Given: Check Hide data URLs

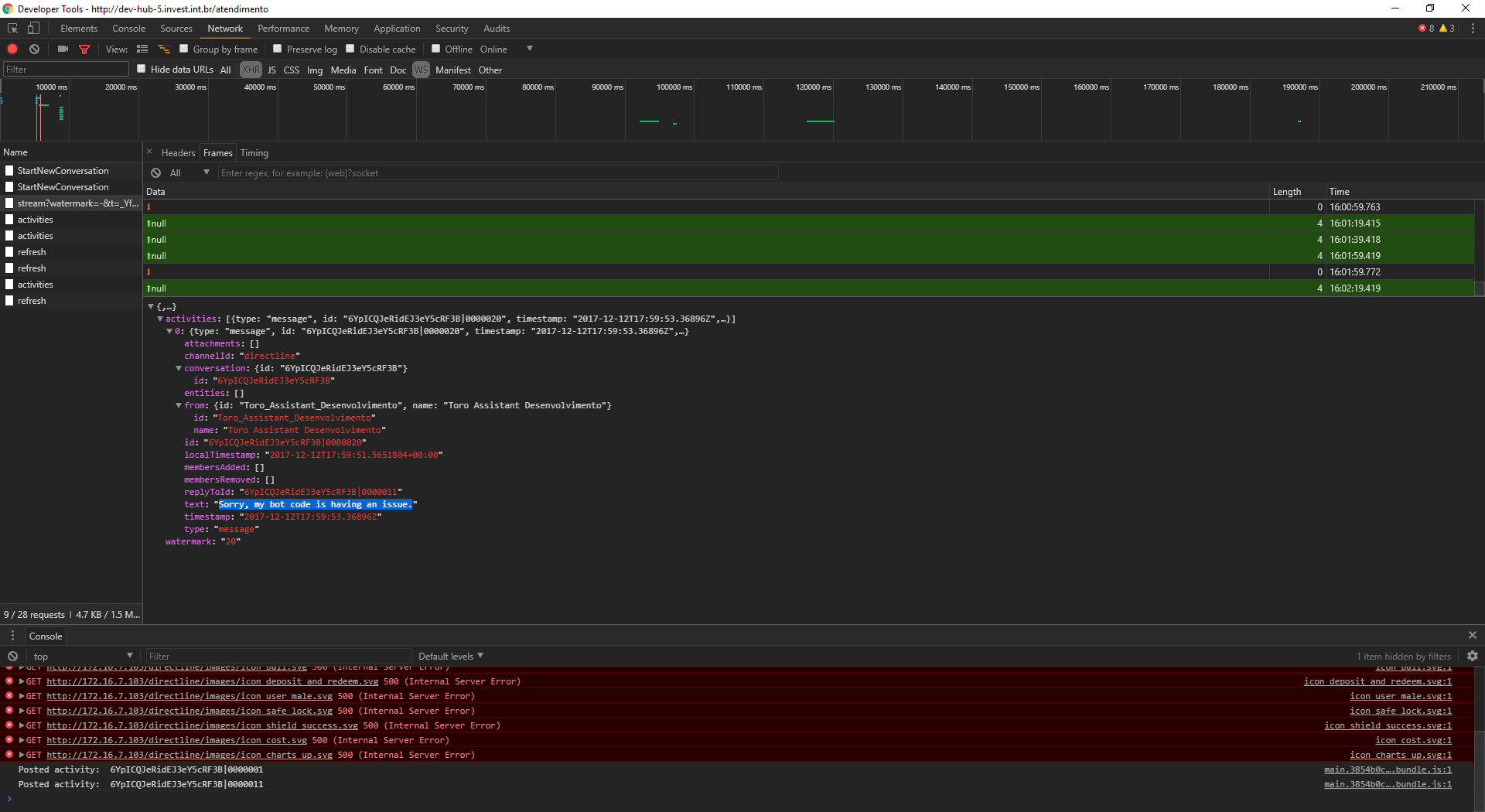Looking at the screenshot, I should click(x=142, y=69).
